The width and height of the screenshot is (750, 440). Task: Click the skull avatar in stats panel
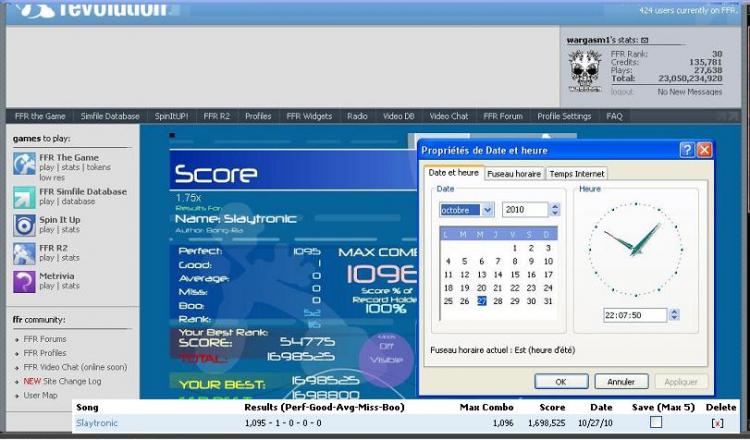(585, 72)
